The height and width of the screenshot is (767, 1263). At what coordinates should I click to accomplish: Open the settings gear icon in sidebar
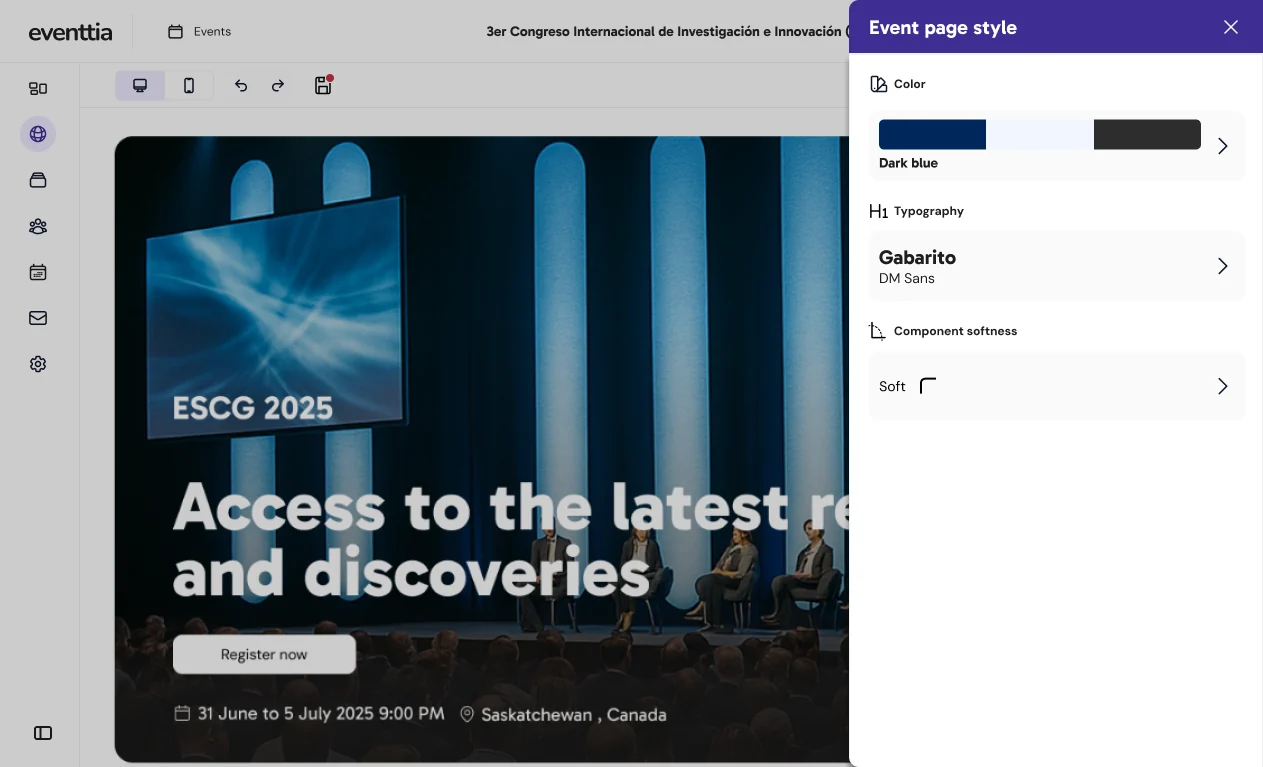pos(38,364)
